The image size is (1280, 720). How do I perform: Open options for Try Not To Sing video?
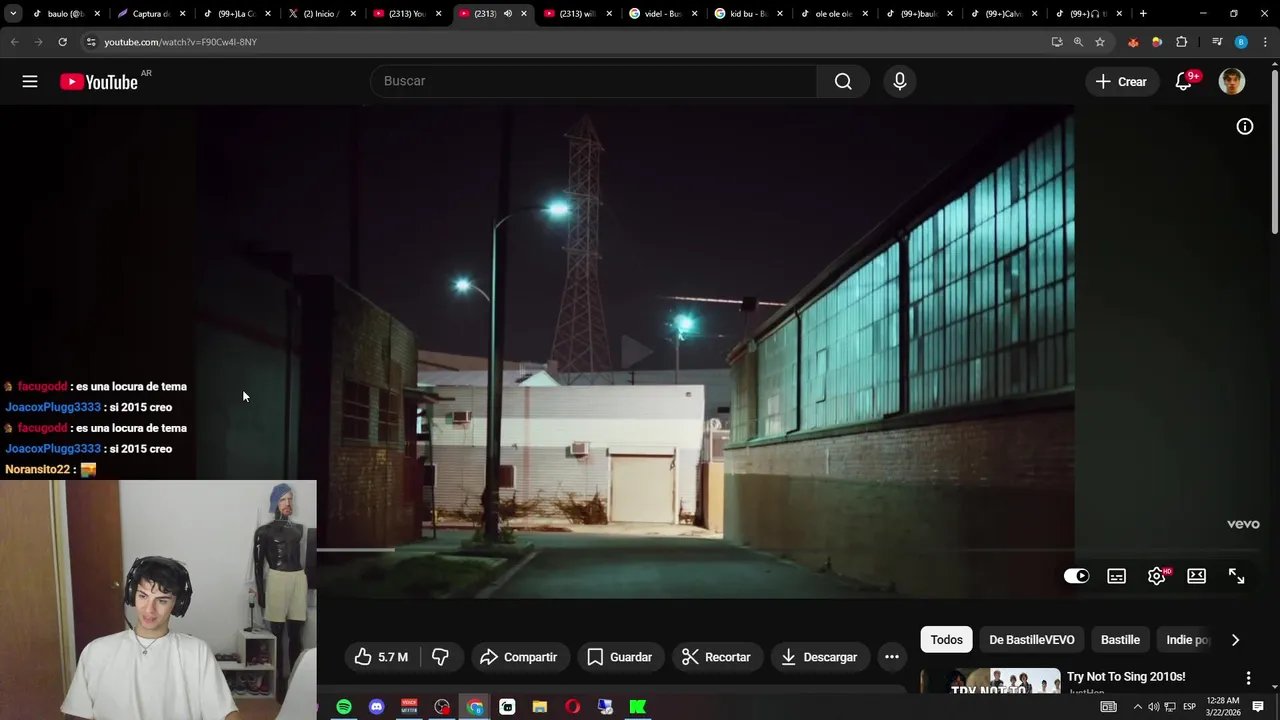pyautogui.click(x=1248, y=678)
